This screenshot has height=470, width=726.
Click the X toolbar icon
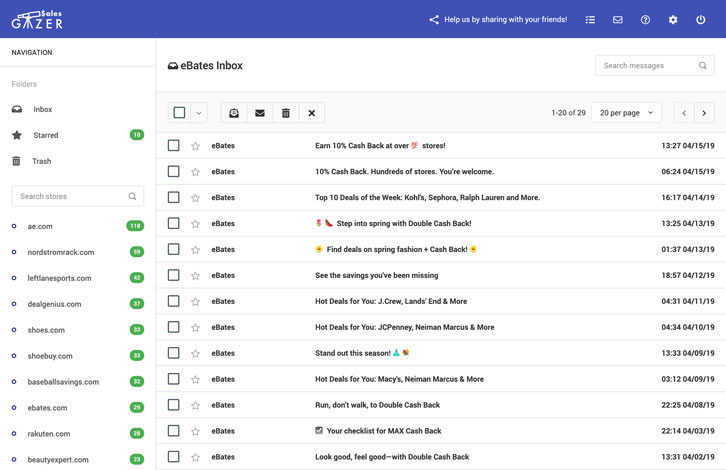312,113
